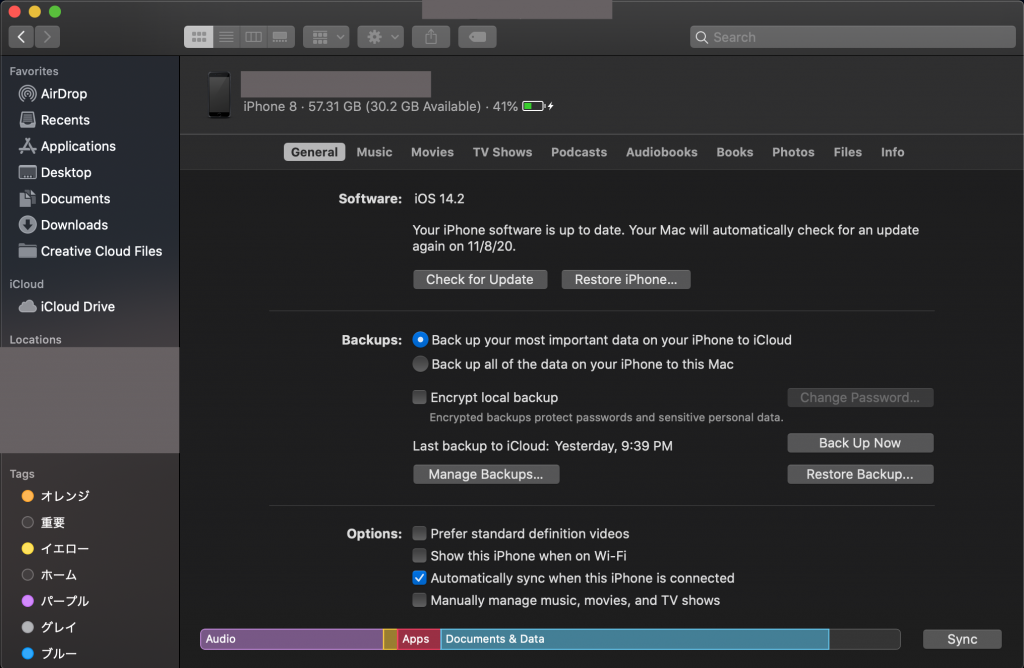Click the Edit Tags toolbar icon

pyautogui.click(x=477, y=37)
